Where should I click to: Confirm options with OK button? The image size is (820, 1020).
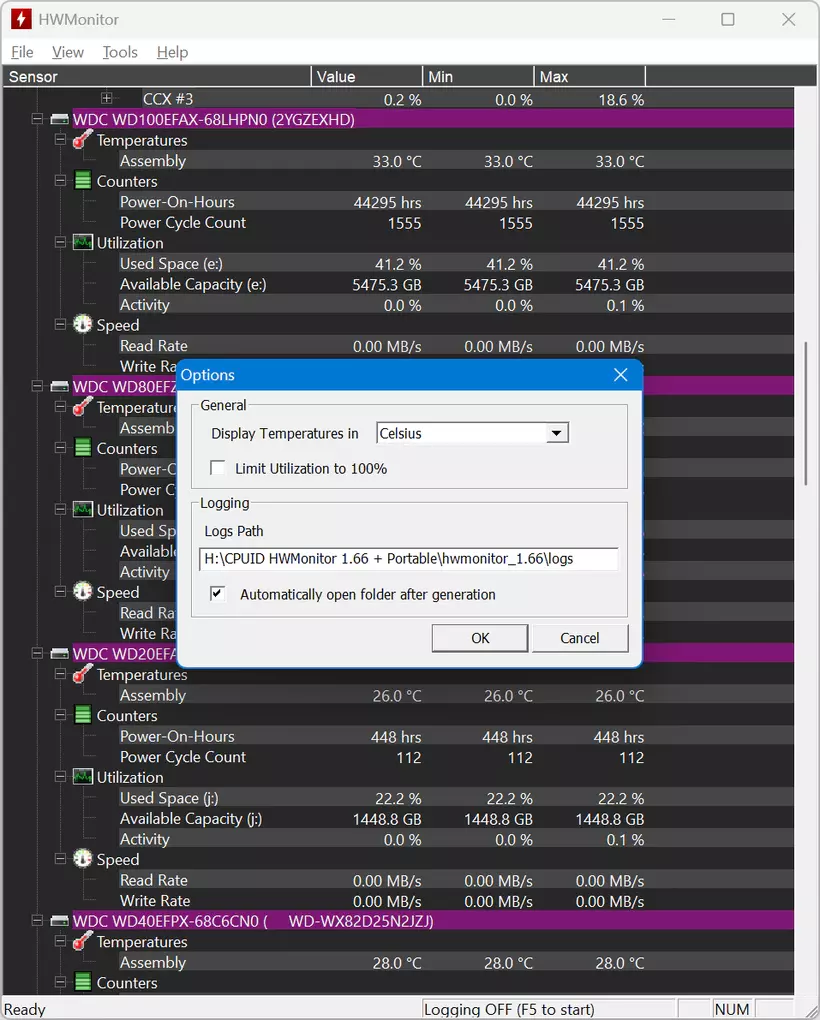(x=480, y=638)
